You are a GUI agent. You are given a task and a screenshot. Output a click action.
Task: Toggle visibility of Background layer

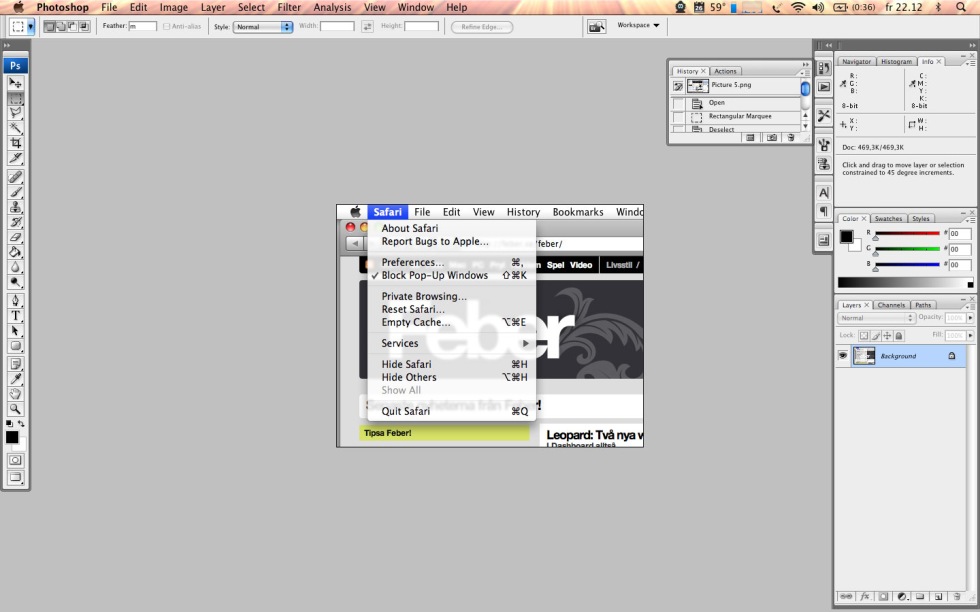click(843, 356)
